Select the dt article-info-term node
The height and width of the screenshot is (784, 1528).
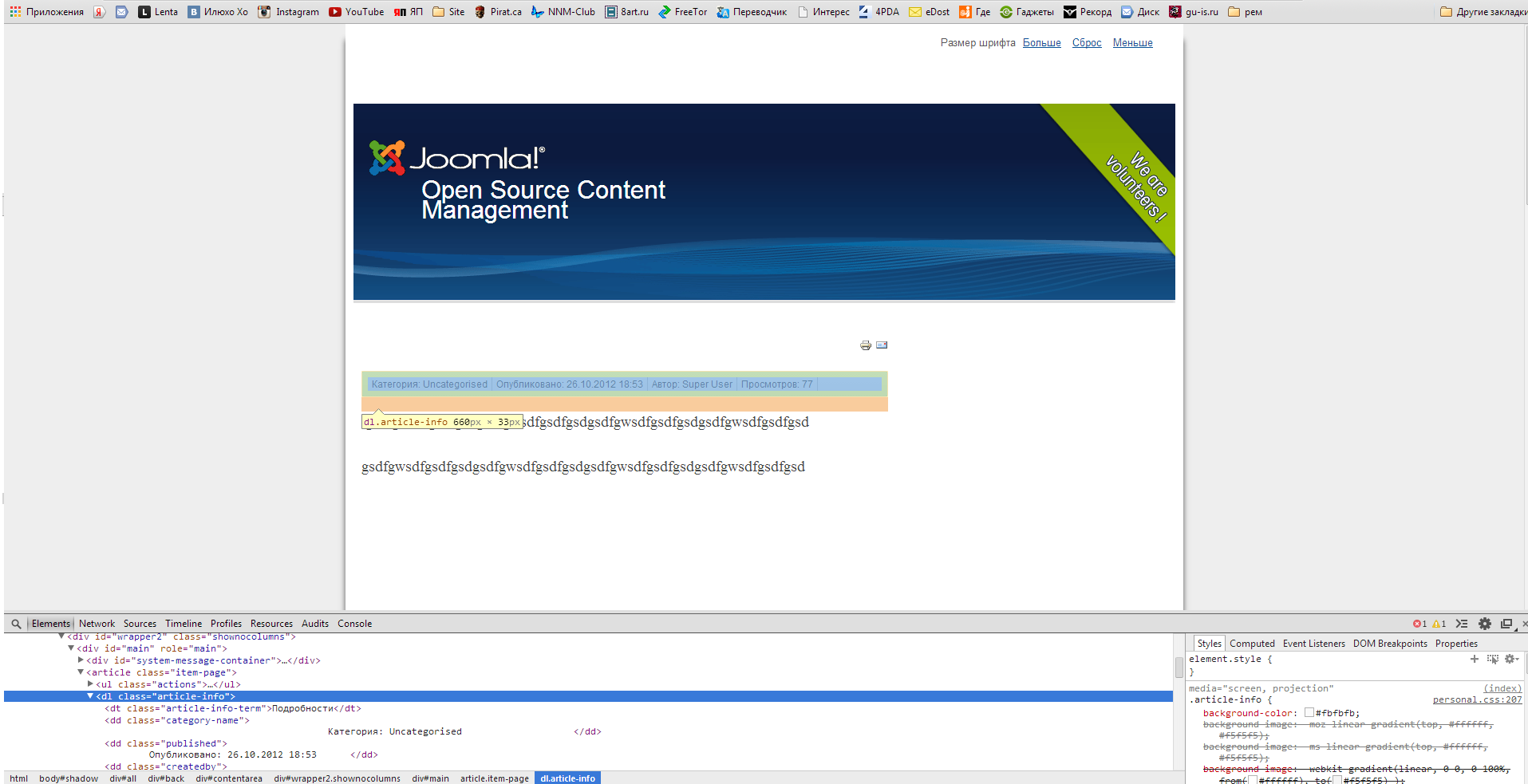(233, 708)
